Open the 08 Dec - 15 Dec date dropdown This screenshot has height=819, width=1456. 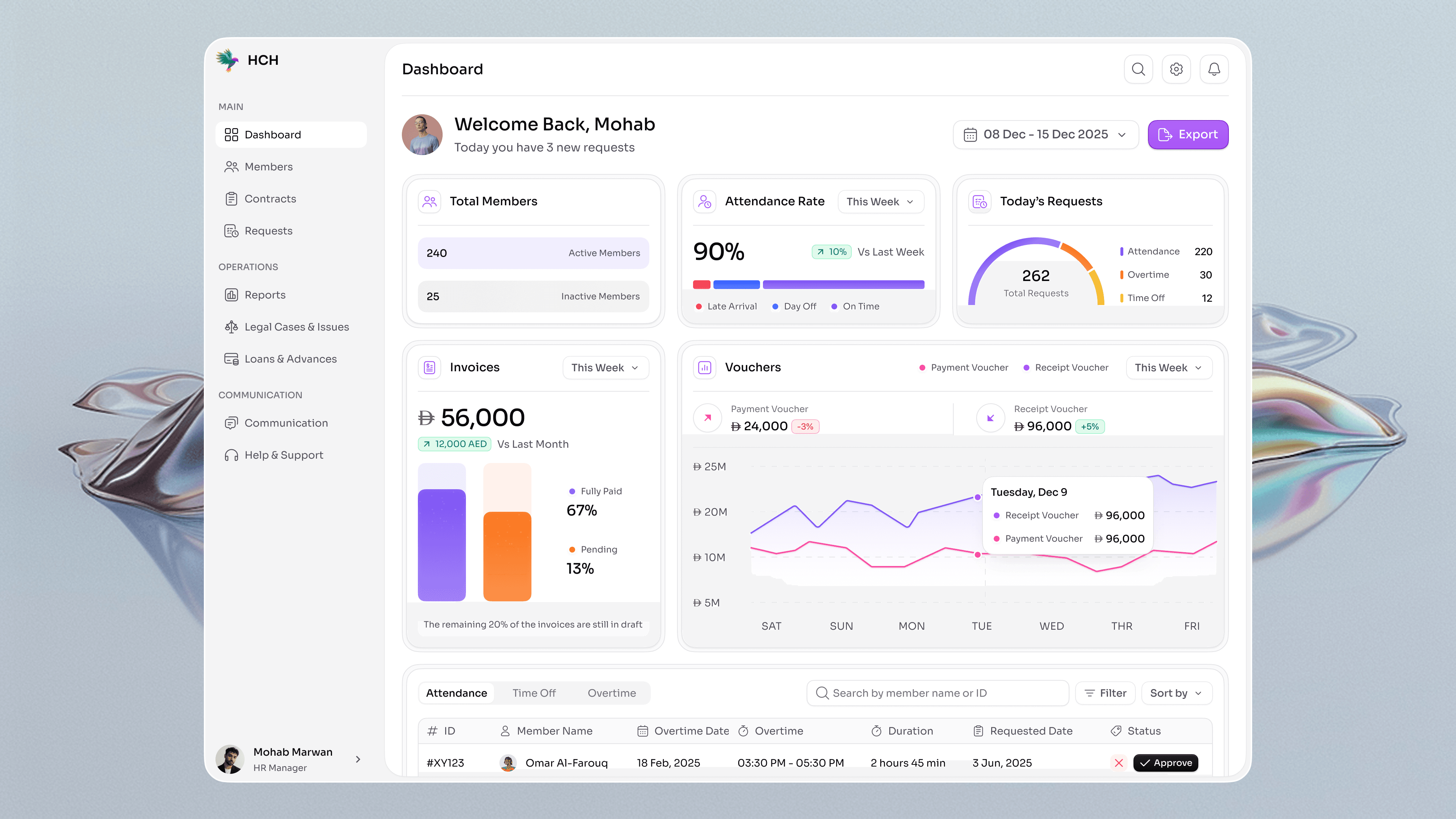tap(1046, 135)
